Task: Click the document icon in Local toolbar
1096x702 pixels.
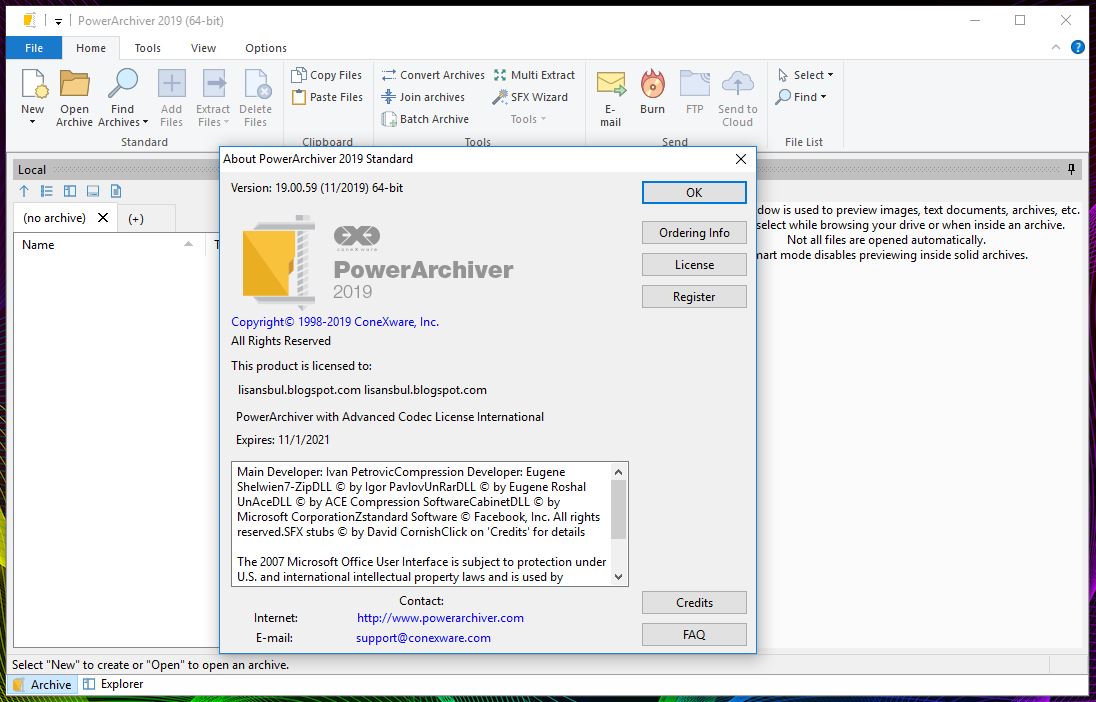Action: [x=116, y=191]
